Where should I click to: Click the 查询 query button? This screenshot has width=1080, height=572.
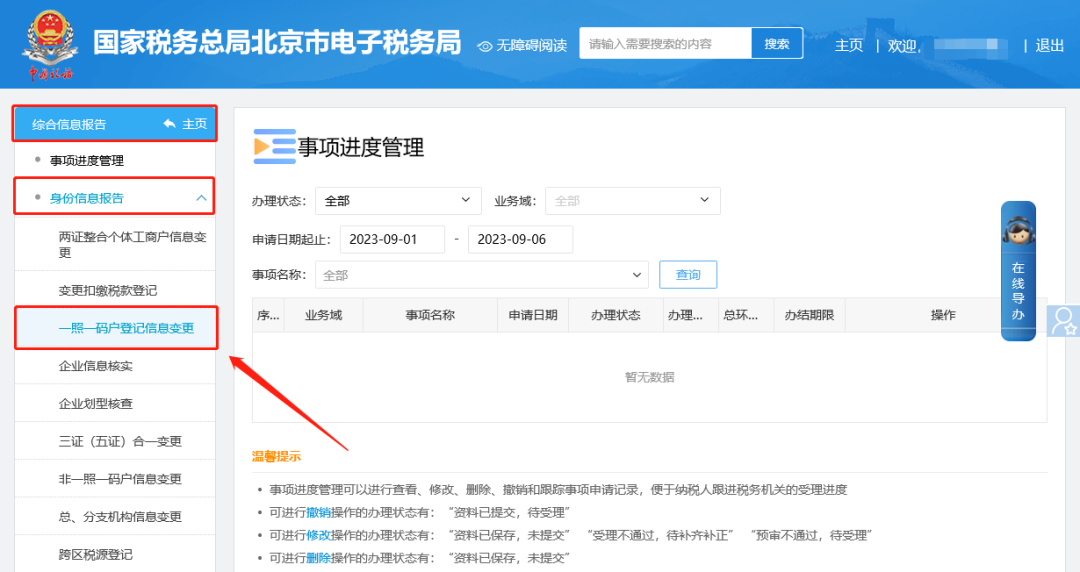tap(688, 274)
